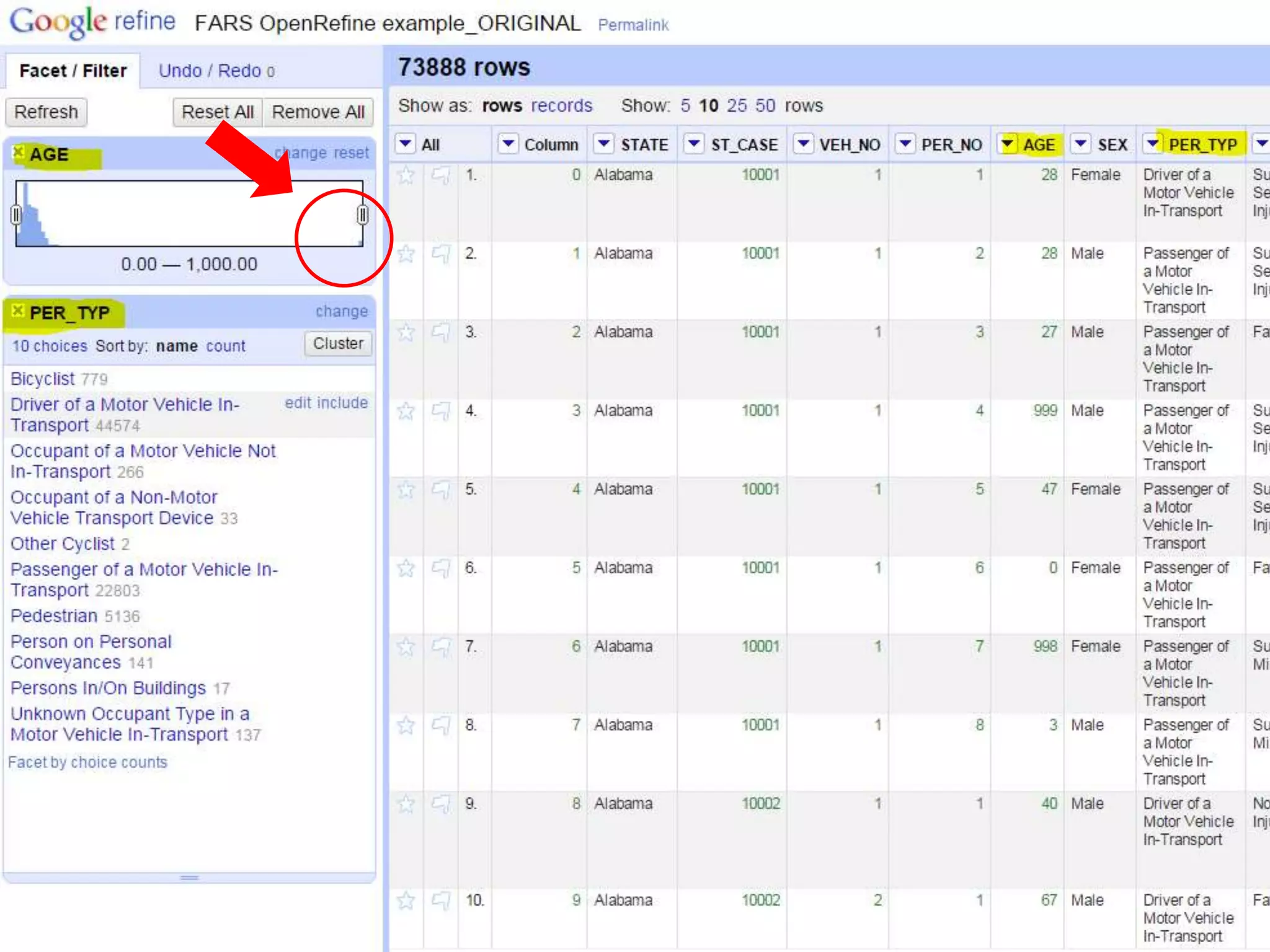Viewport: 1270px width, 952px height.
Task: Star row 1 in the data grid
Action: 406,176
